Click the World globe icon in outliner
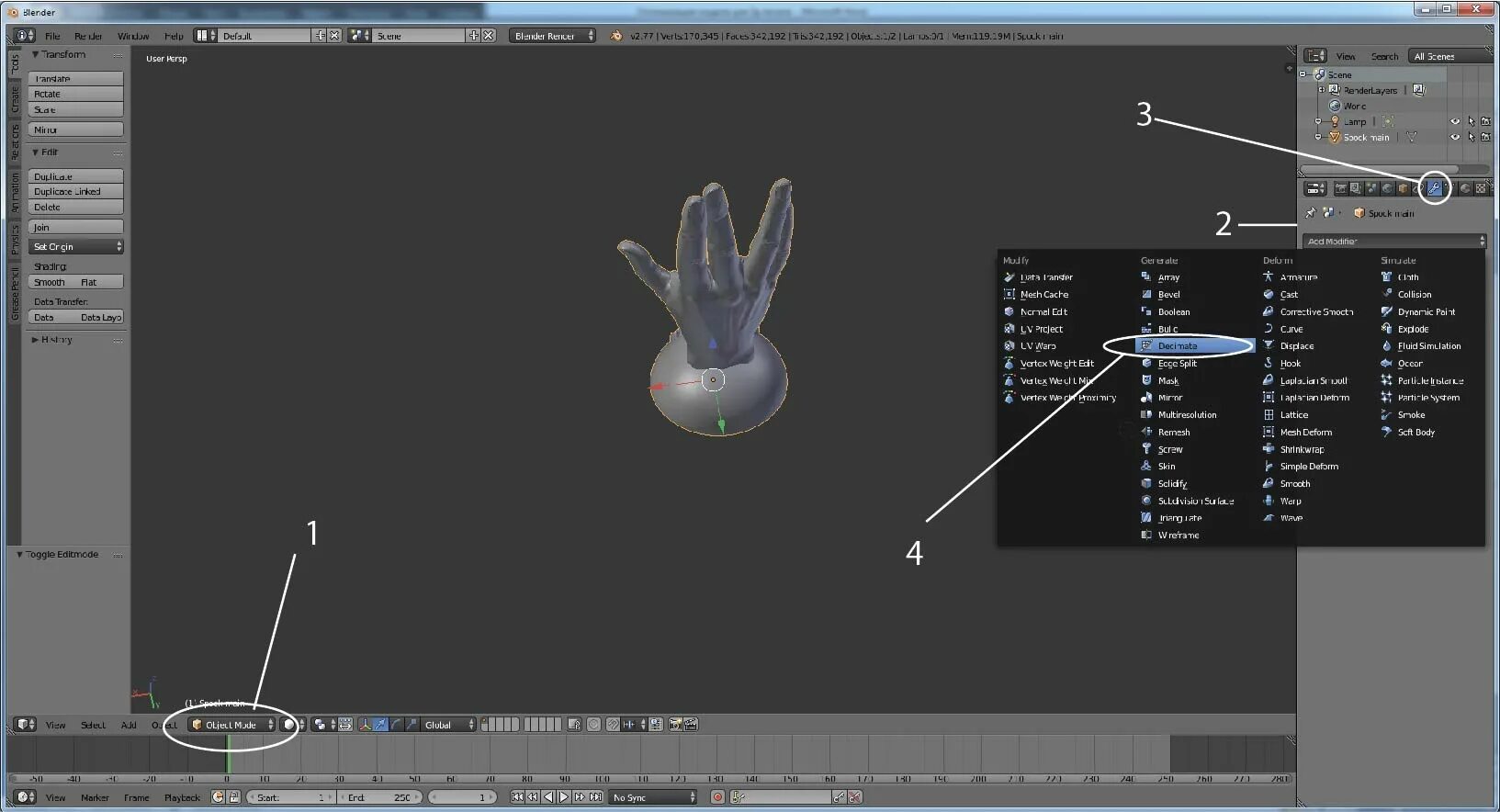The width and height of the screenshot is (1500, 812). point(1335,106)
